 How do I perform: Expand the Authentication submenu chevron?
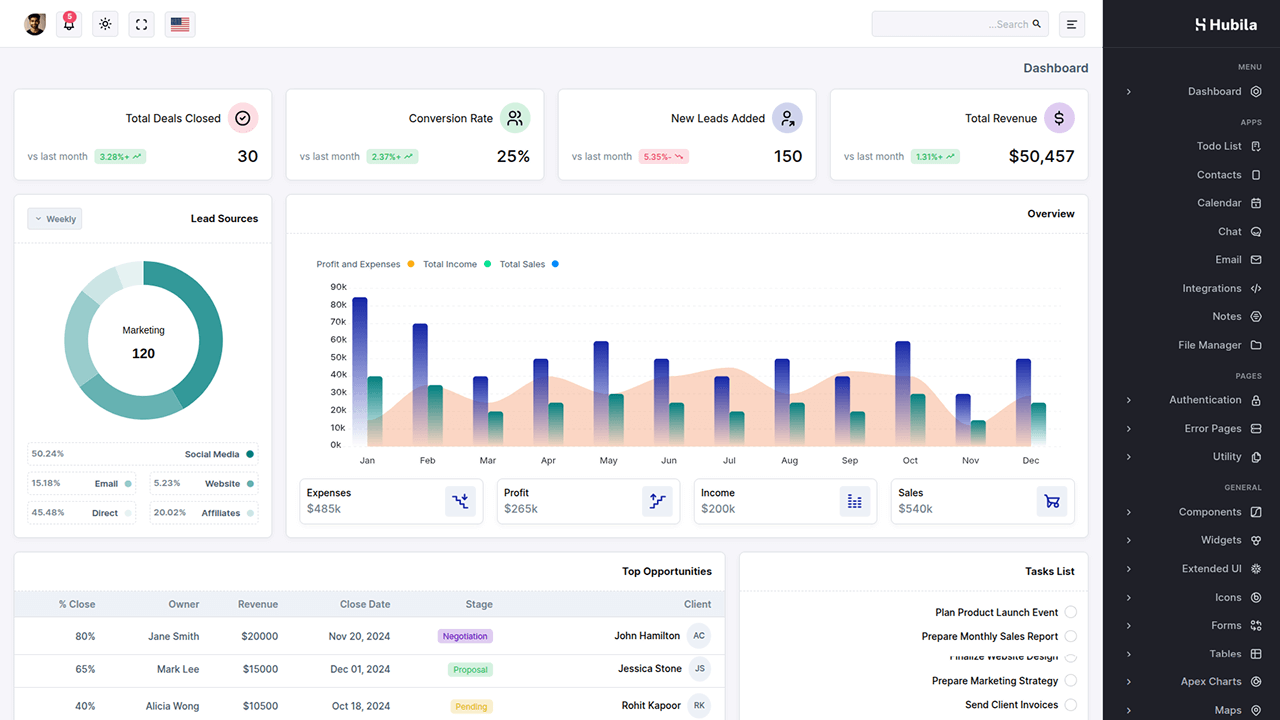click(1129, 400)
